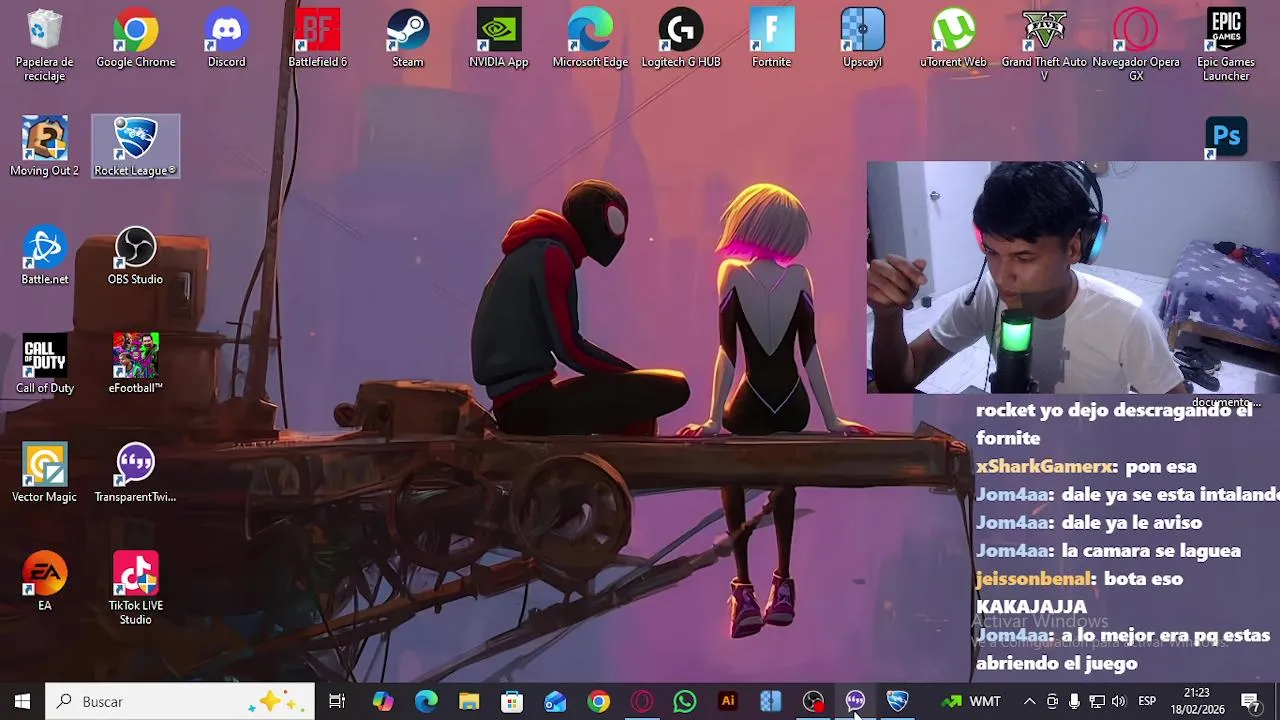Screen dimensions: 1280x720
Task: Click the microphone tray icon
Action: pos(1074,701)
